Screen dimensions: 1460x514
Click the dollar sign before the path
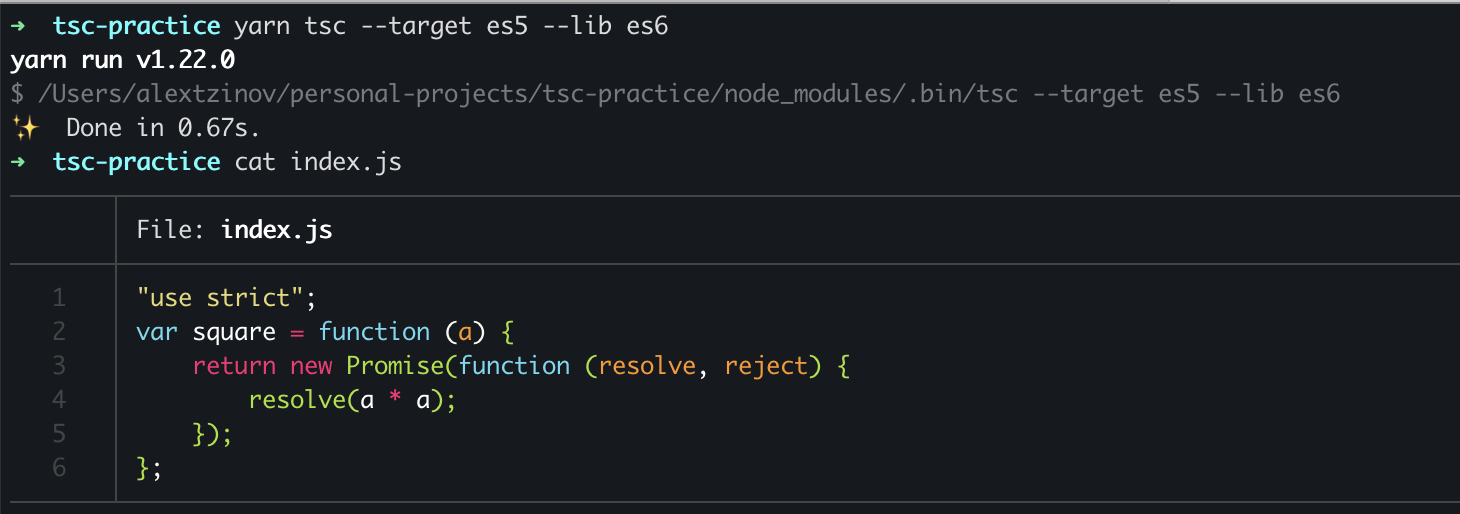(17, 94)
